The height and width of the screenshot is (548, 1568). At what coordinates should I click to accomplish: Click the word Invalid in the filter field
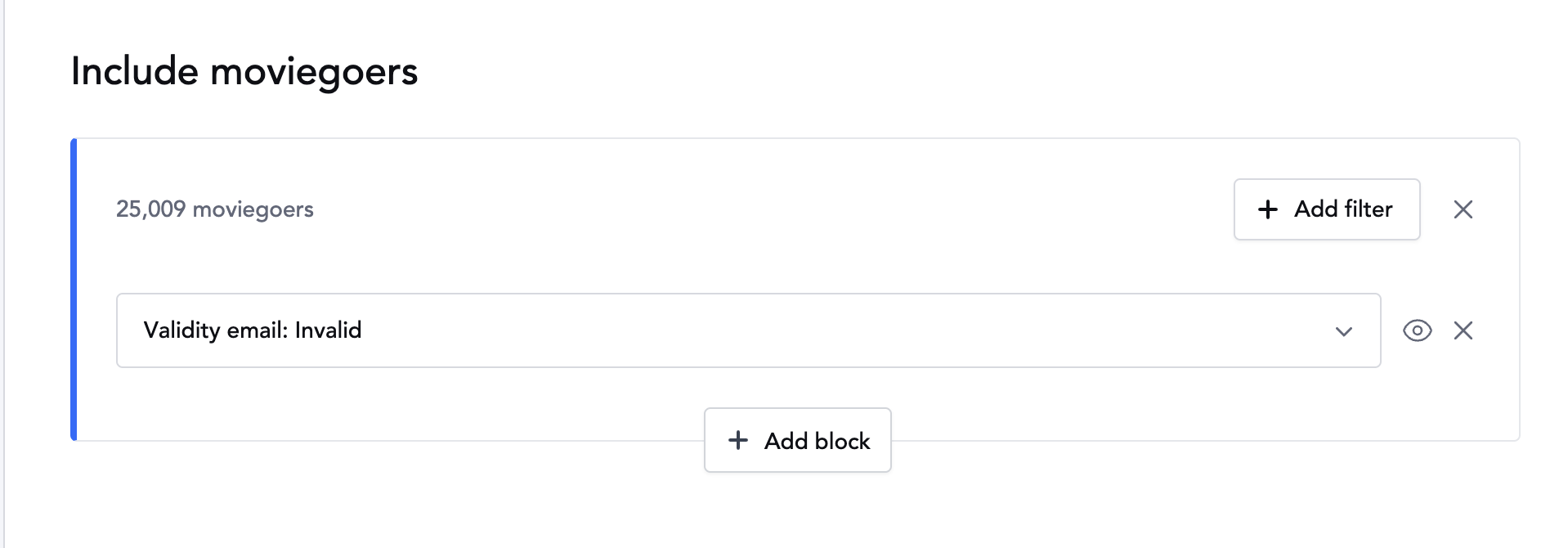(x=328, y=330)
